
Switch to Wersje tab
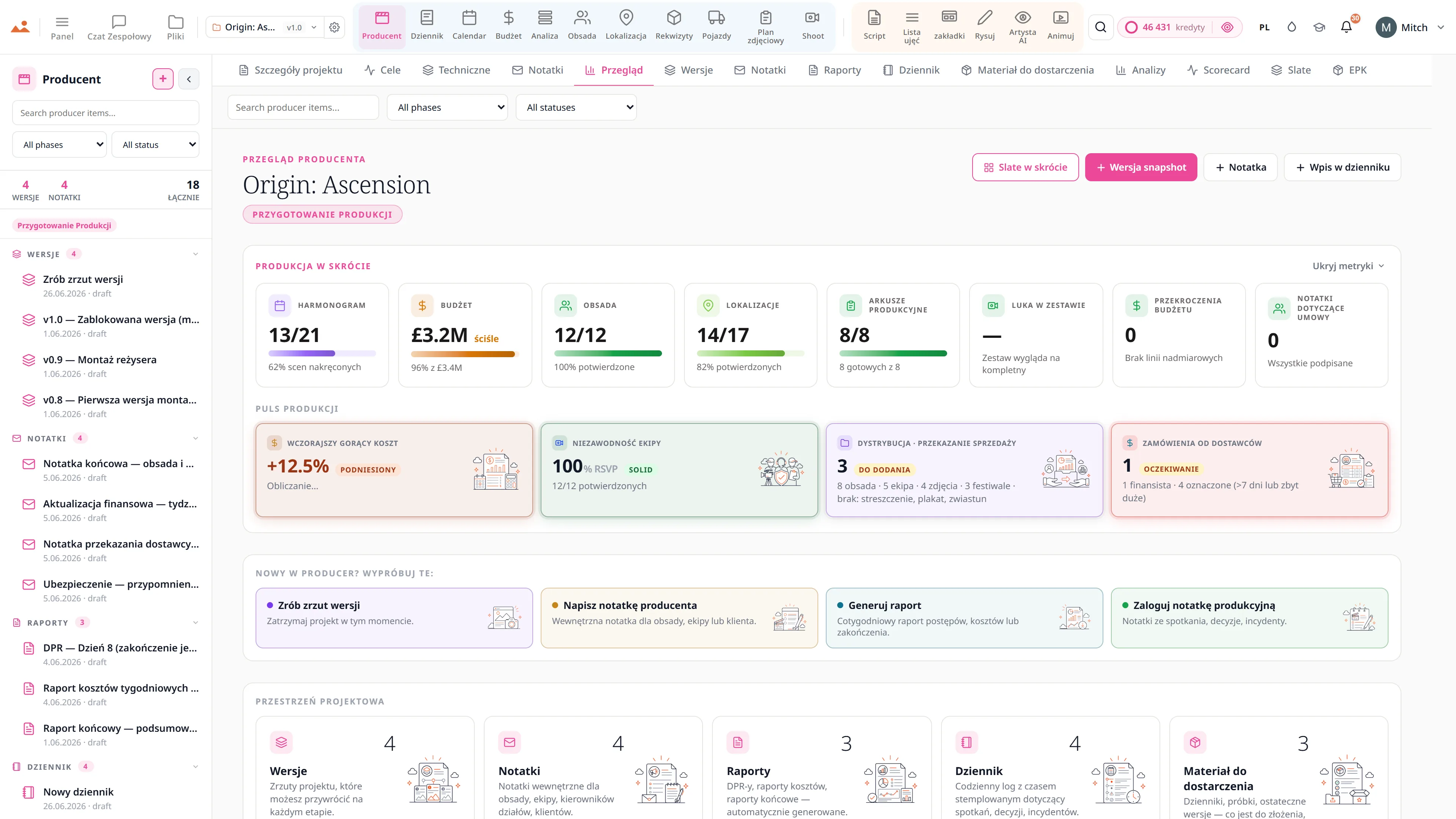(689, 70)
